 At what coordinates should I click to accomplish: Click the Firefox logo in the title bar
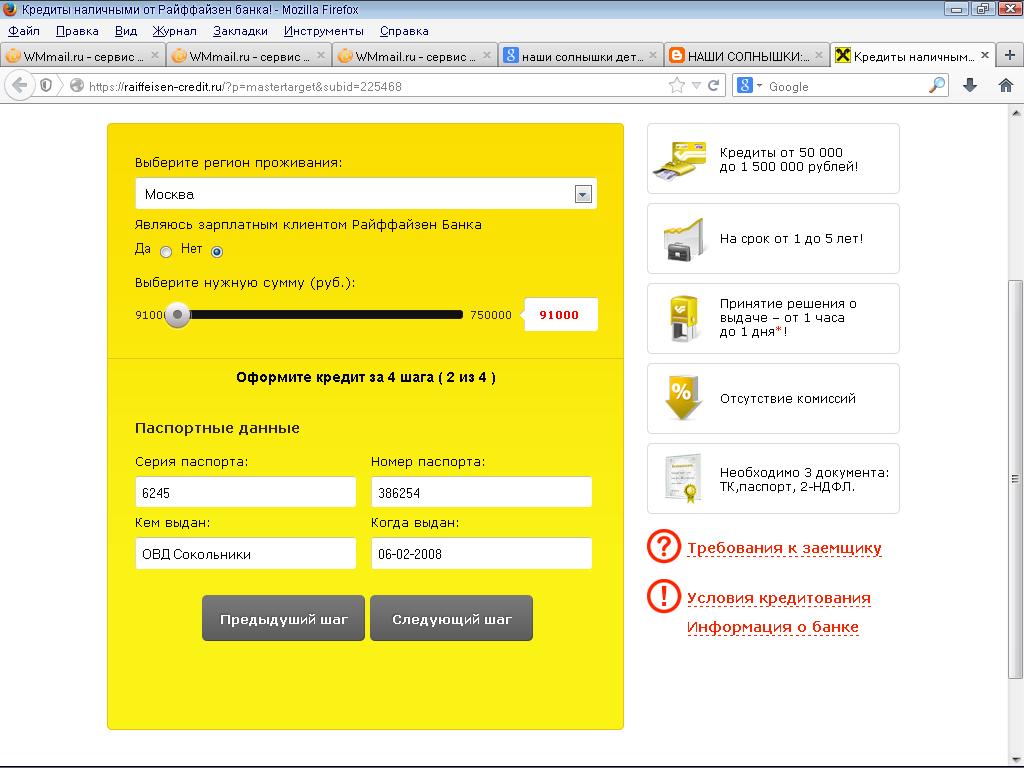tap(9, 9)
